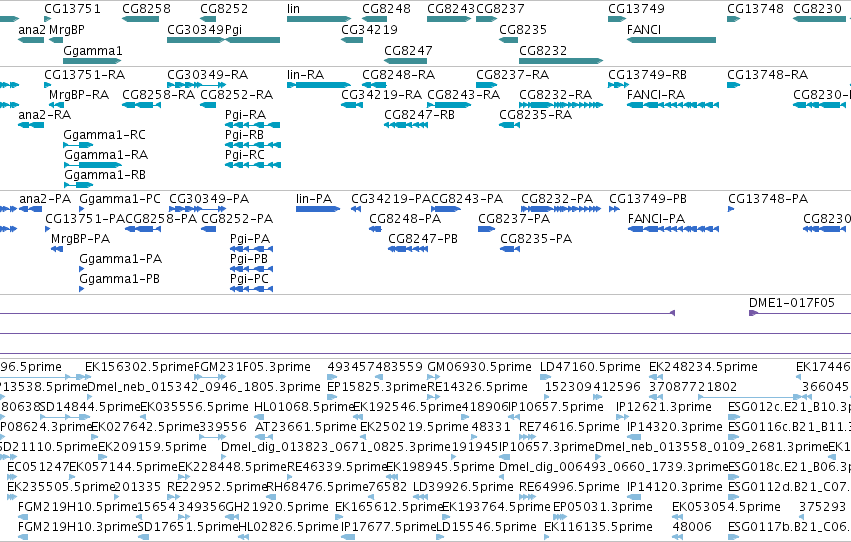Click the CG13751-RA label
Image resolution: width=851 pixels, height=542 pixels.
[85, 75]
